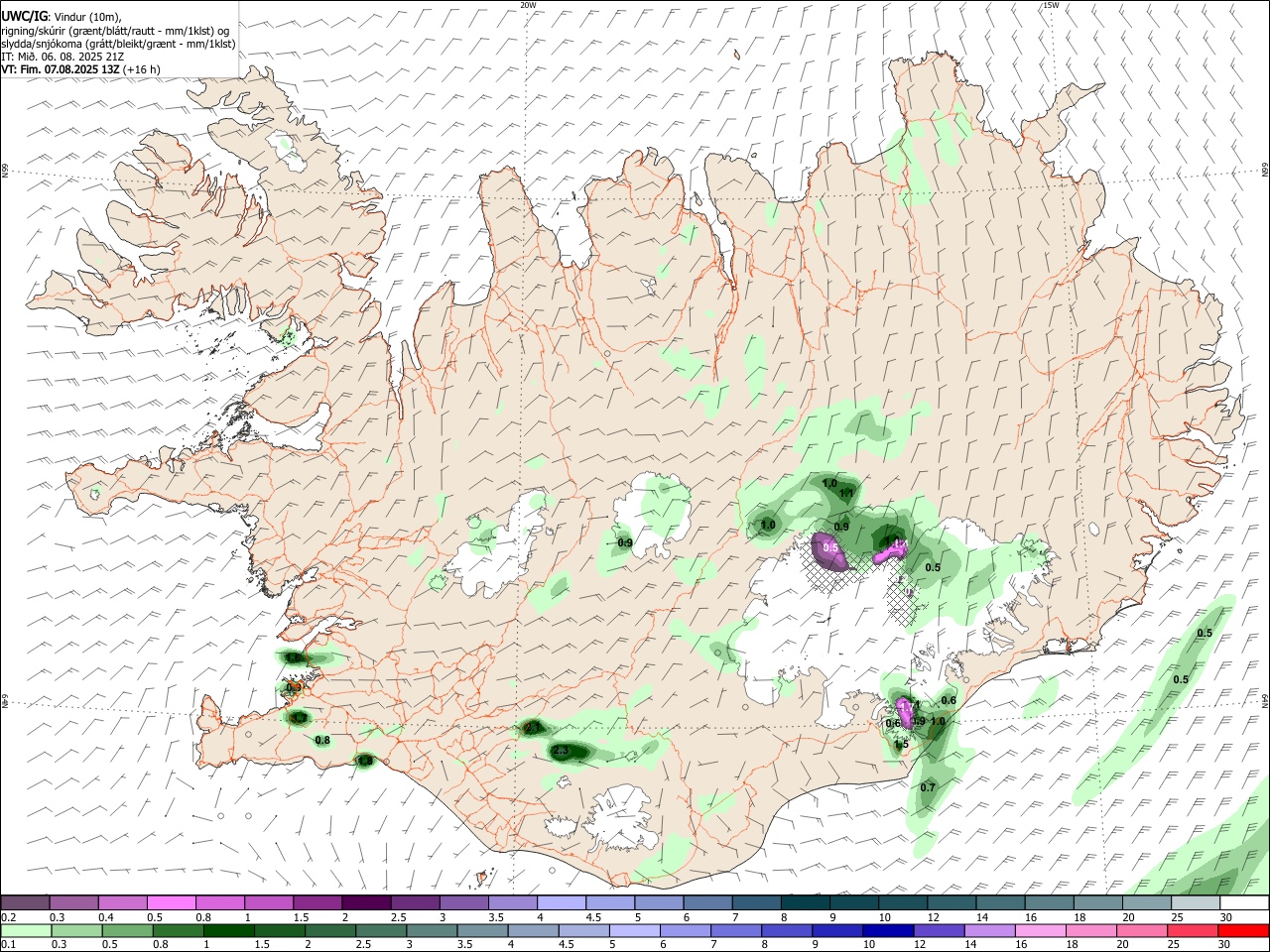Click the lavender swatch labelled 4 in the upper legend row
1270x952 pixels.
pyautogui.click(x=562, y=903)
